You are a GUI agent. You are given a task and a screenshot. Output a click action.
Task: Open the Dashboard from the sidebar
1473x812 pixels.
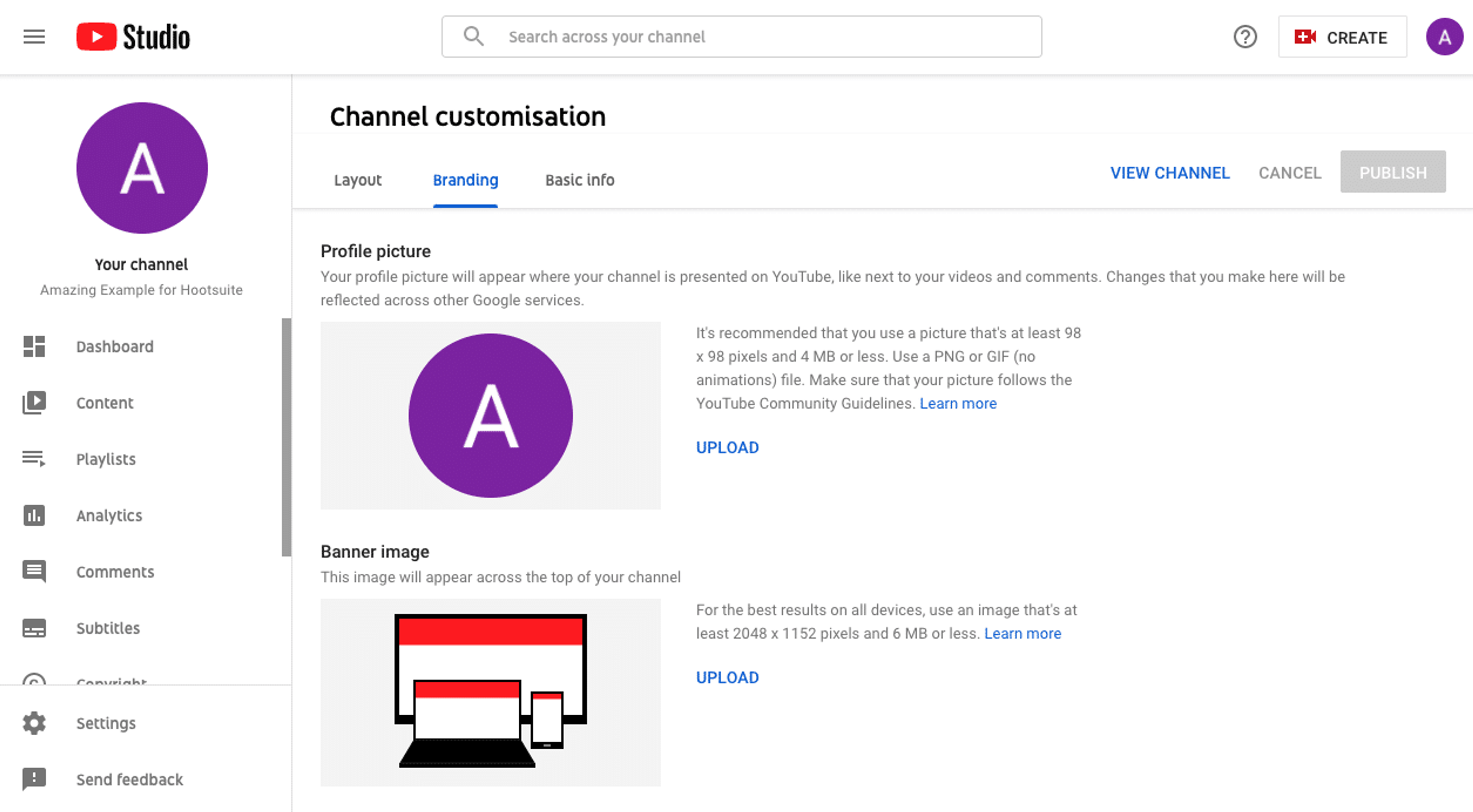point(34,346)
